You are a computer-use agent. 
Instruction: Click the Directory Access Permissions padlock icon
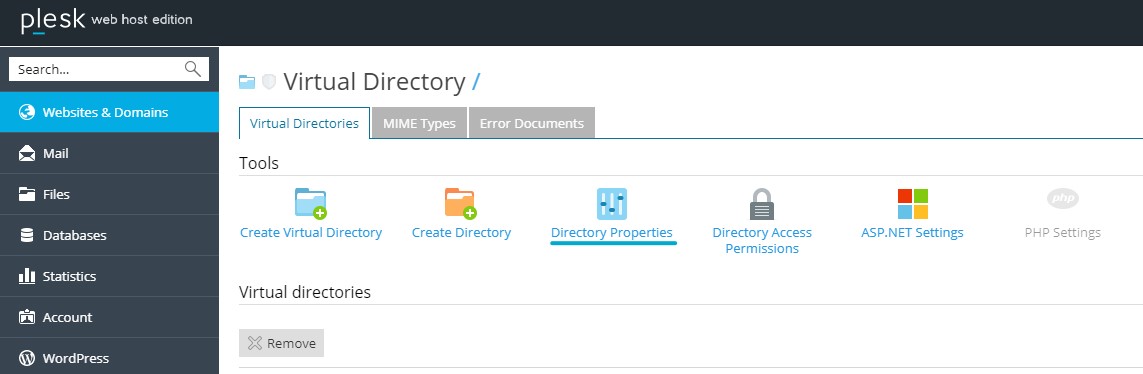[x=762, y=204]
